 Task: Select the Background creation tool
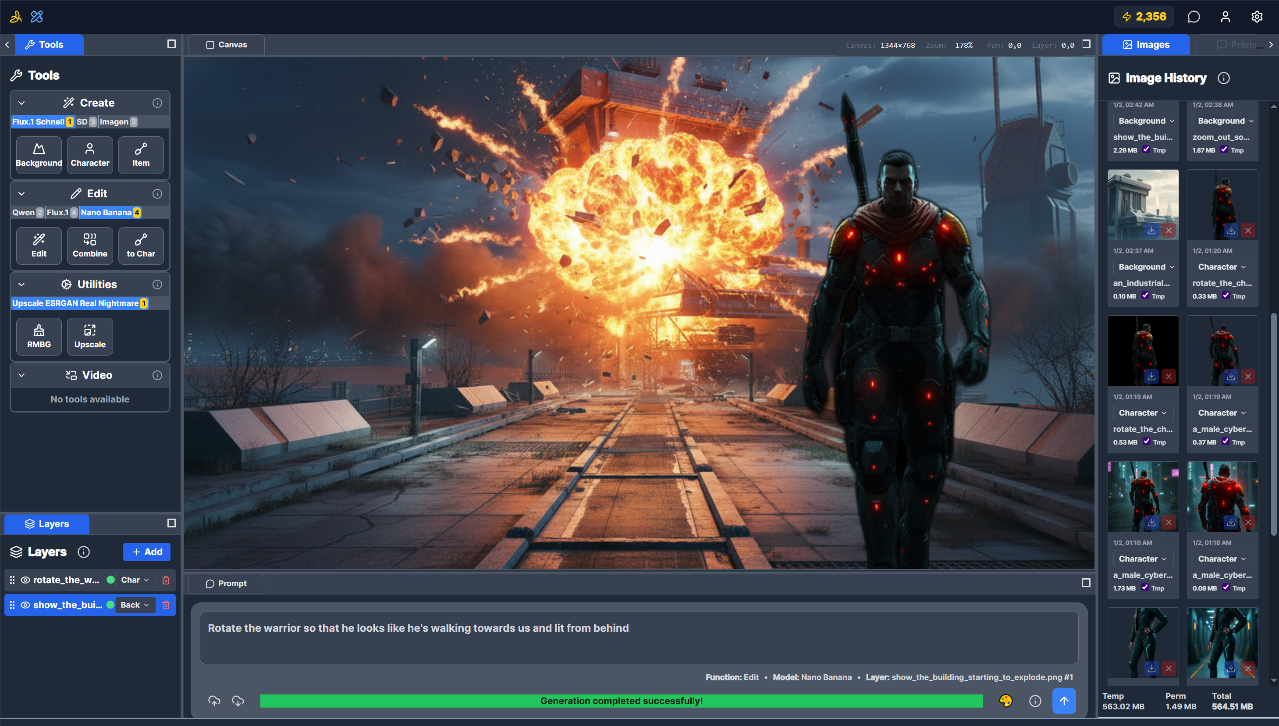point(38,155)
